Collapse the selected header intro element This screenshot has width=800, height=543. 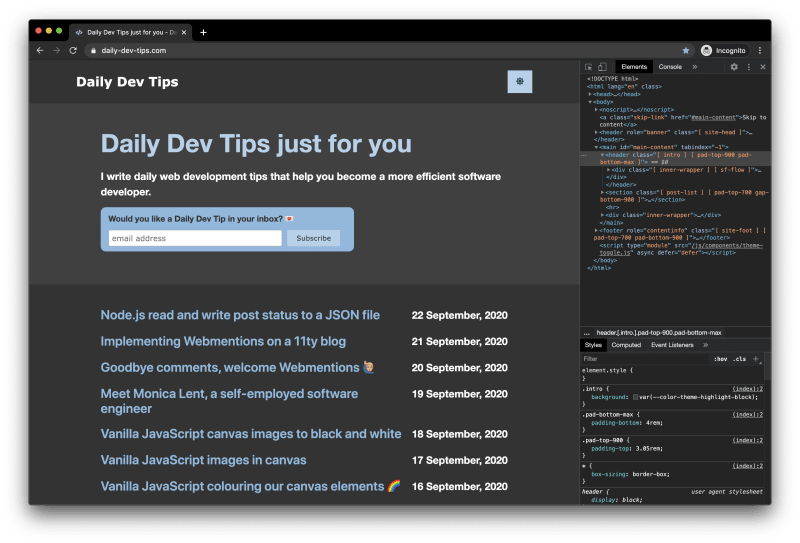(602, 155)
